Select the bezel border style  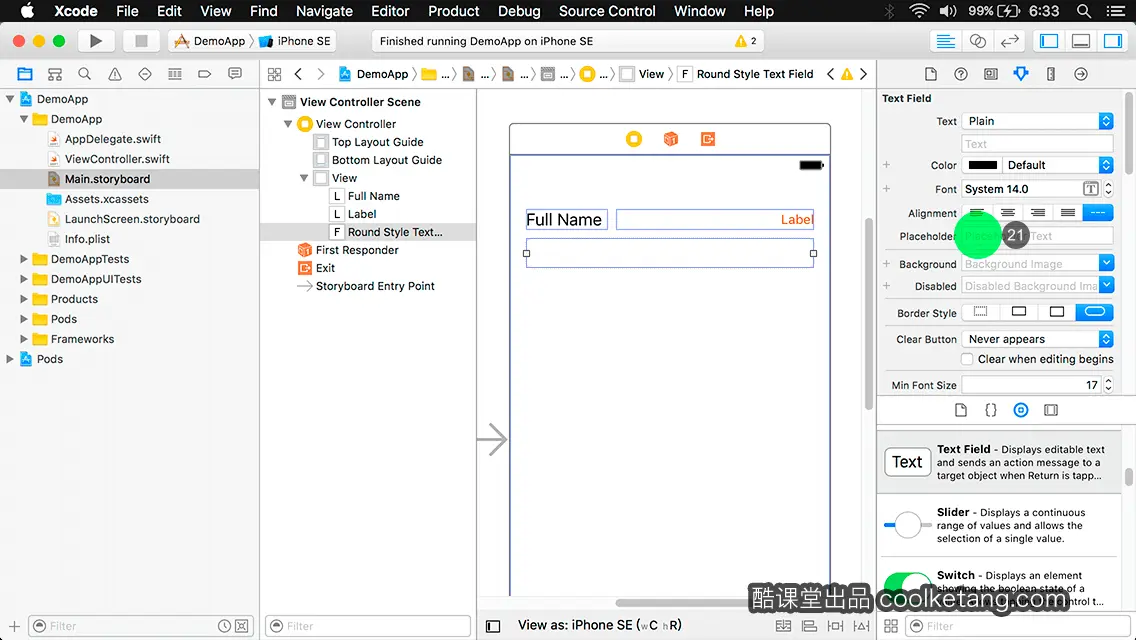click(x=1057, y=312)
